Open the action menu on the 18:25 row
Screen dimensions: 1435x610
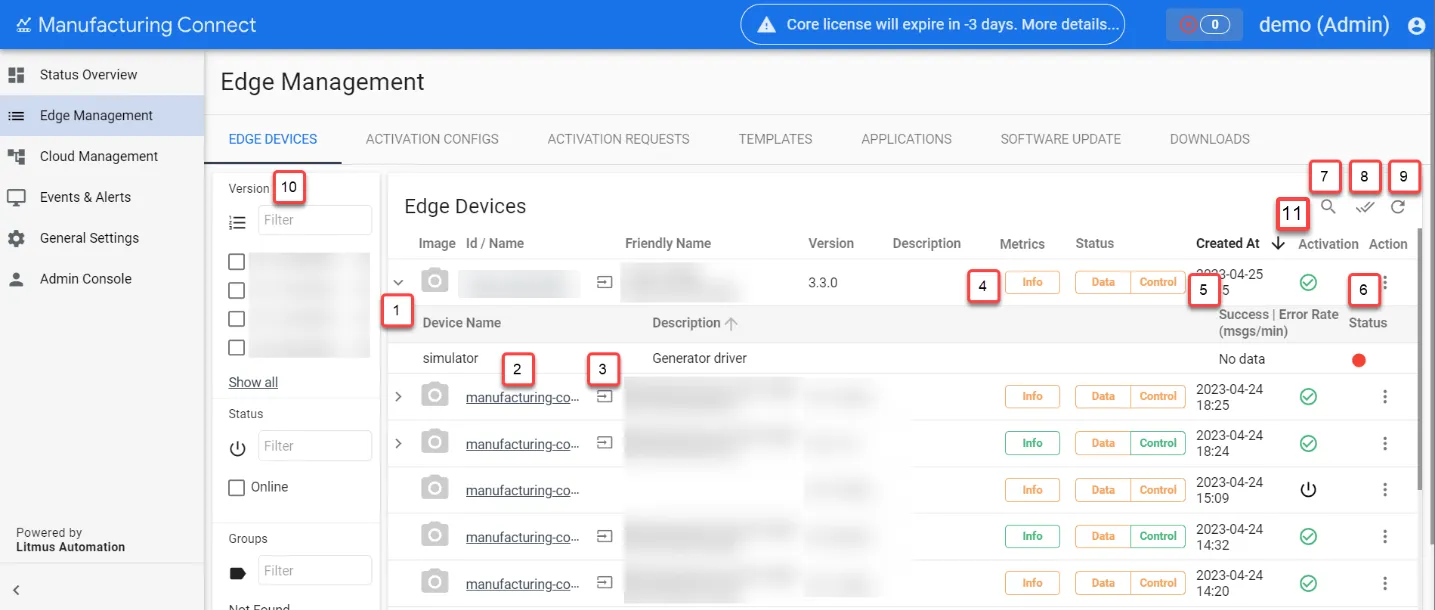coord(1385,397)
